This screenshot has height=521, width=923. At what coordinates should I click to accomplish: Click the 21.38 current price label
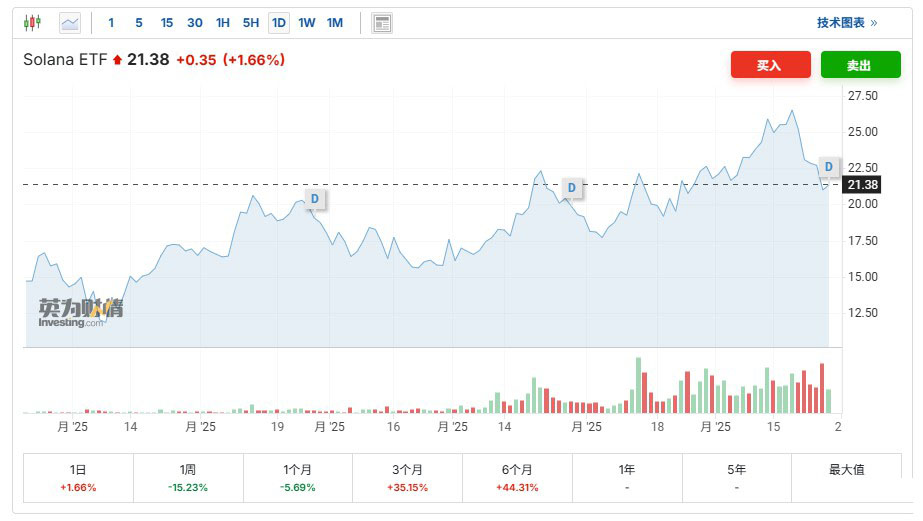click(x=862, y=185)
